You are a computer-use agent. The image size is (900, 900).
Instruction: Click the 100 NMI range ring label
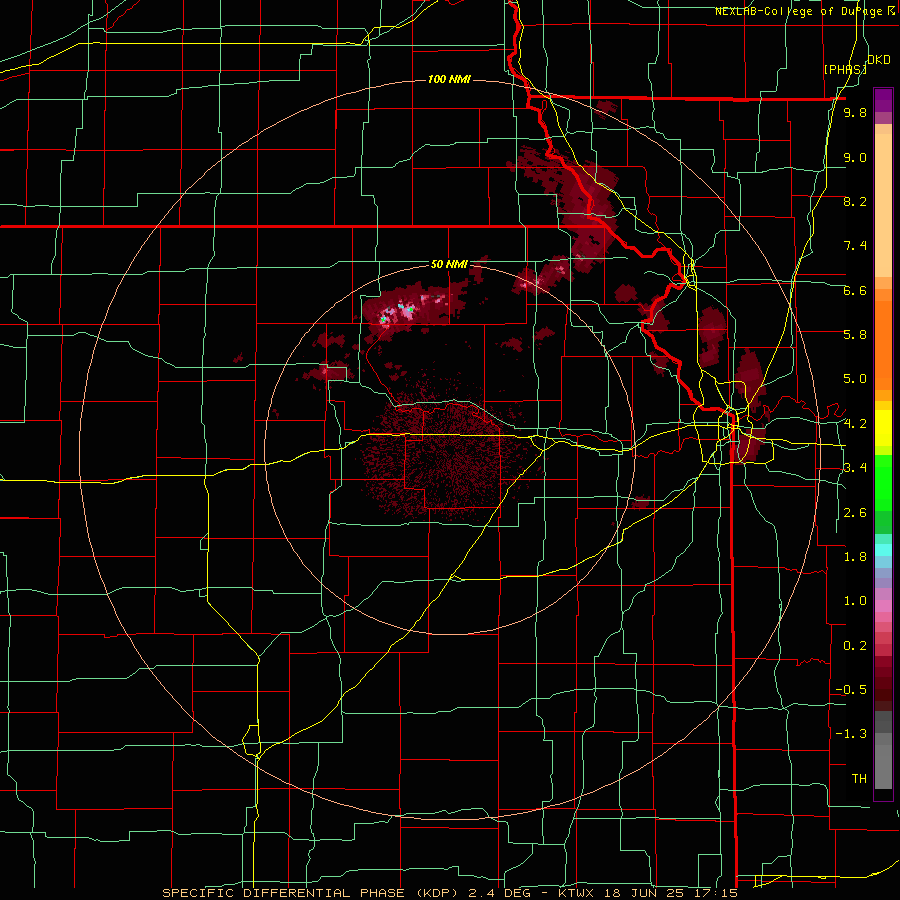click(449, 79)
